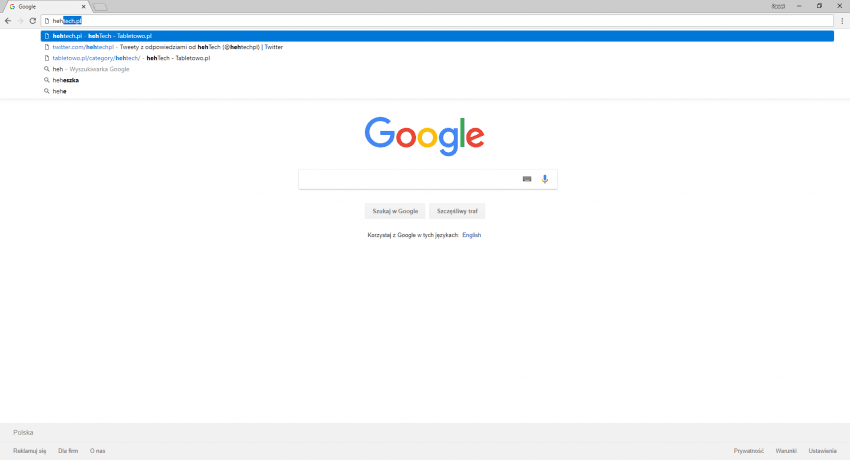850x460 pixels.
Task: Open the 'Reklamuj się' footer link
Action: coord(30,451)
